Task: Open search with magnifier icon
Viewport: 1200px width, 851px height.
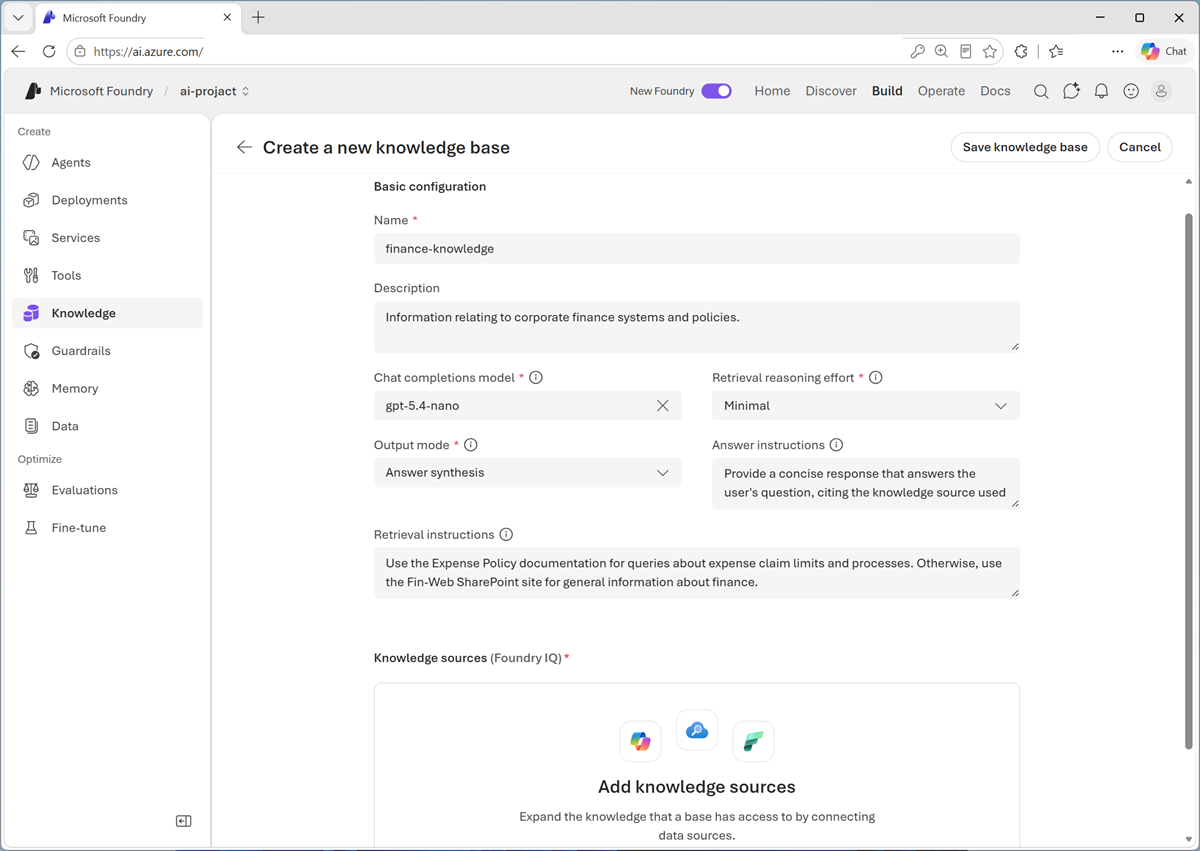Action: [x=1041, y=91]
